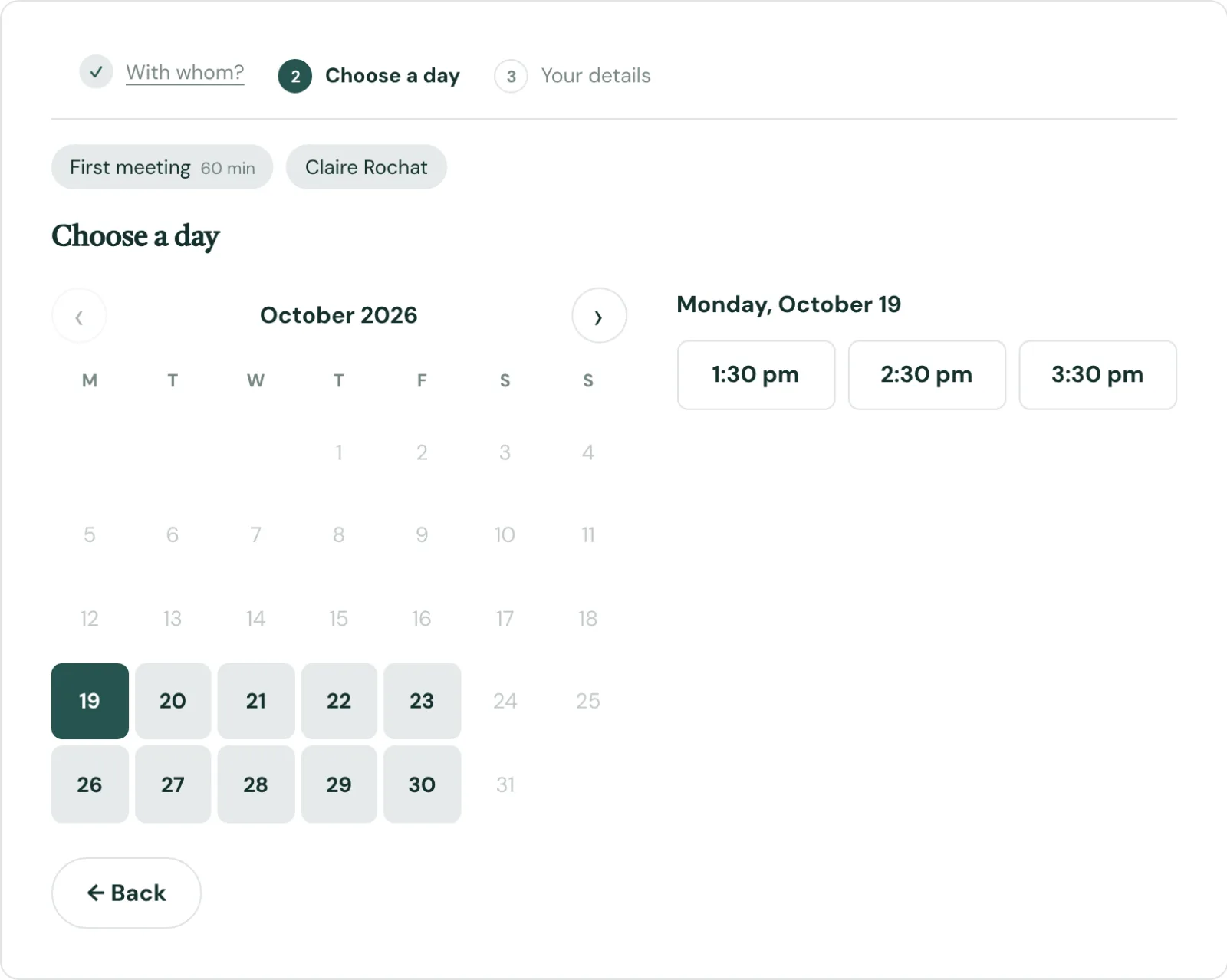The image size is (1227, 980).
Task: Select October 19 on the calendar
Action: [90, 701]
